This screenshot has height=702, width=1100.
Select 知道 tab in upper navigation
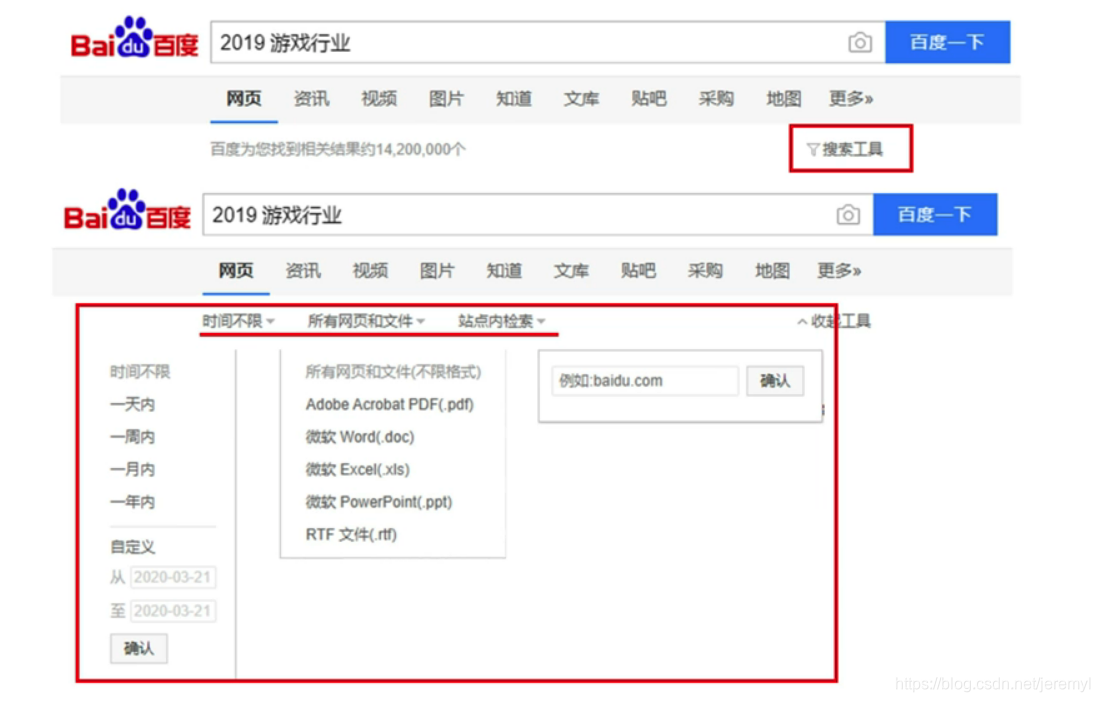click(x=514, y=99)
